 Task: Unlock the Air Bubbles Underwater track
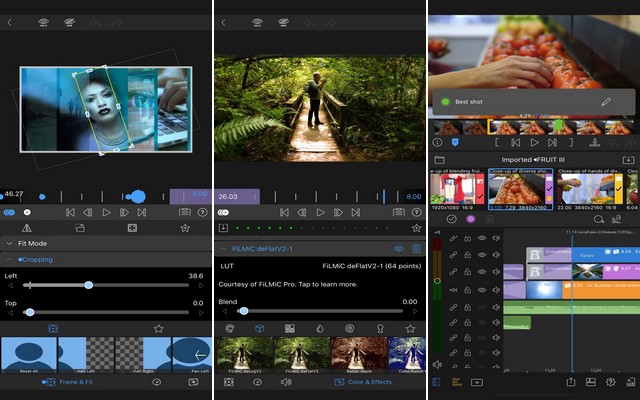467,290
